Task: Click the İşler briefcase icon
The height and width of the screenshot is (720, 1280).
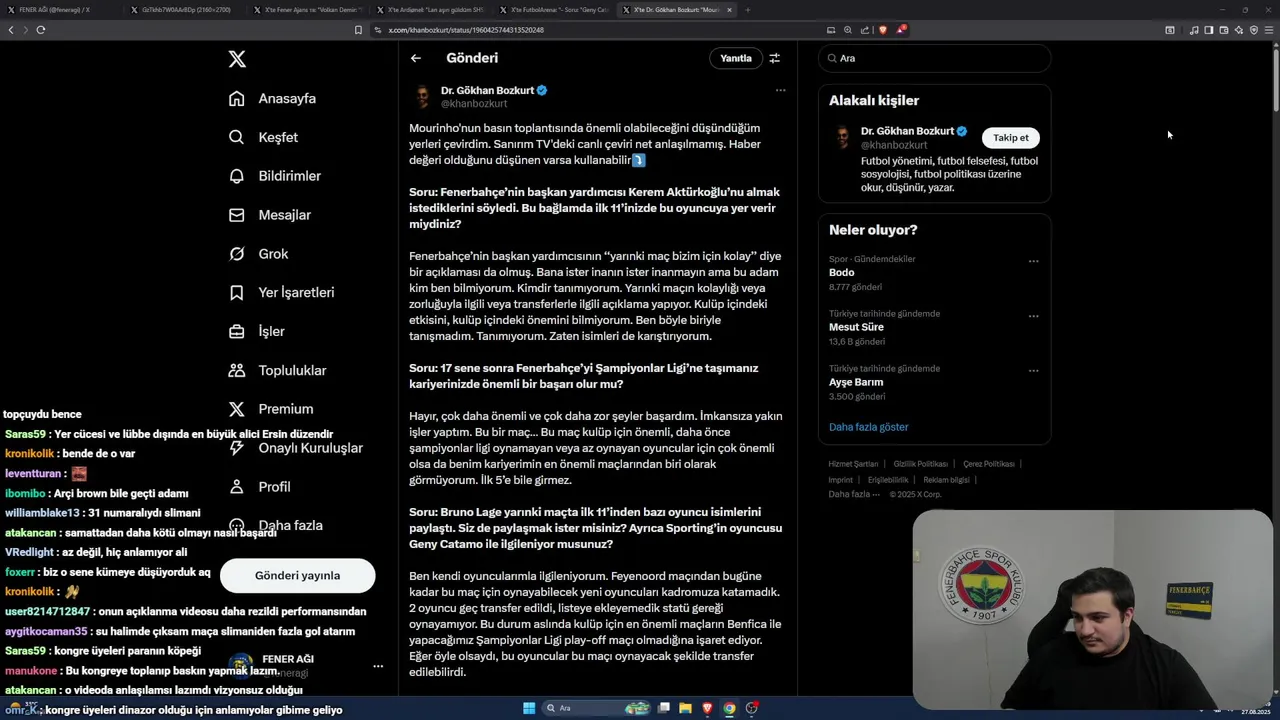Action: 237,331
